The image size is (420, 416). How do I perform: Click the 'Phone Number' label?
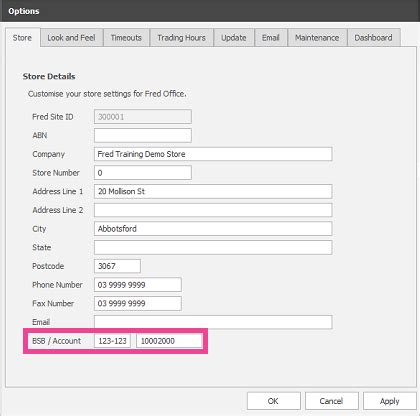pyautogui.click(x=57, y=285)
